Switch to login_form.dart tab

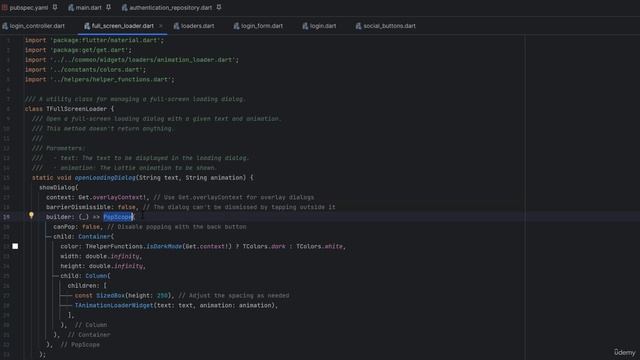[262, 26]
